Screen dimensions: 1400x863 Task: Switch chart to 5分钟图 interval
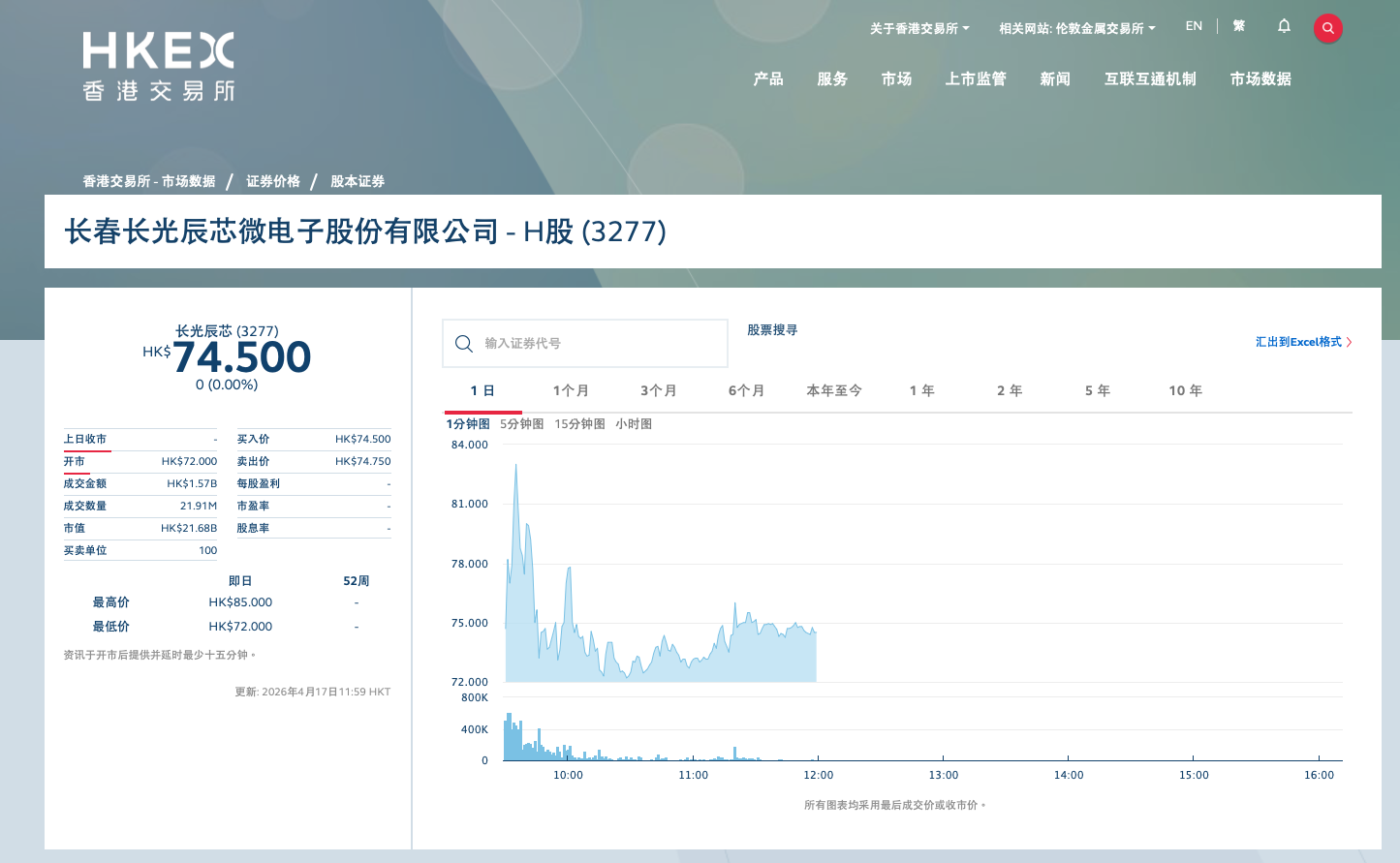point(522,424)
